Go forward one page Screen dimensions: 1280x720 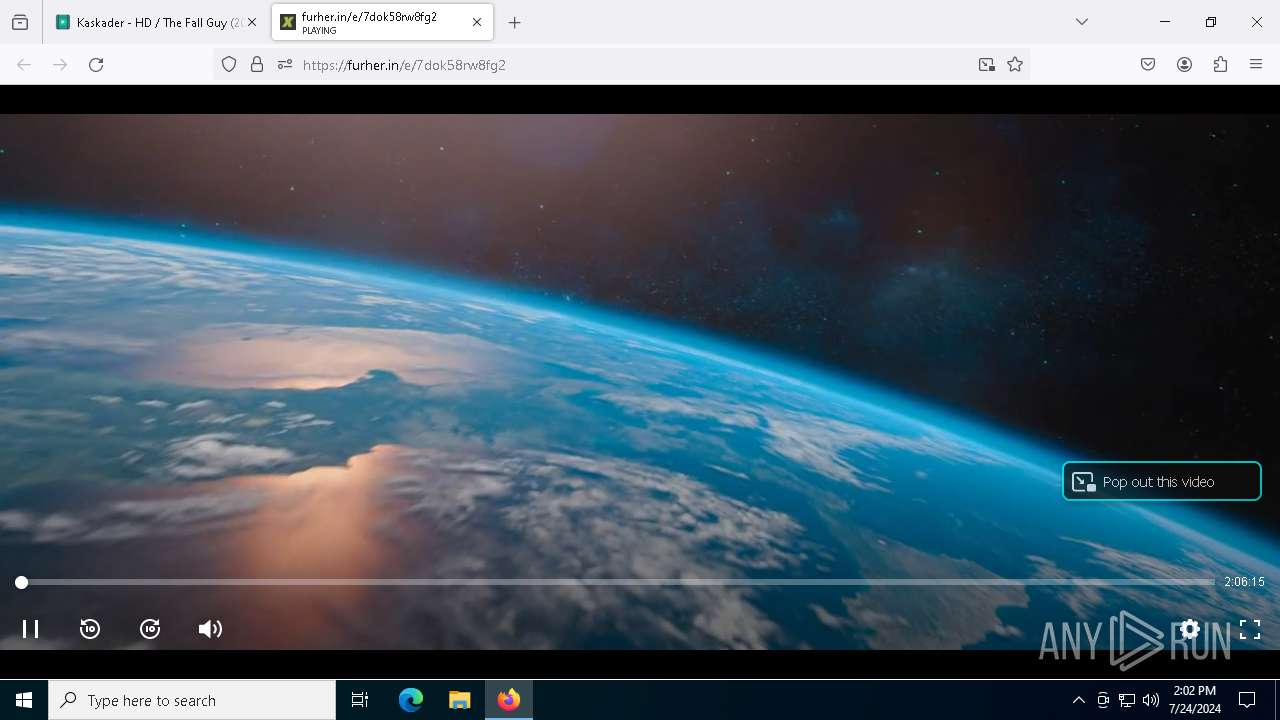coord(60,65)
